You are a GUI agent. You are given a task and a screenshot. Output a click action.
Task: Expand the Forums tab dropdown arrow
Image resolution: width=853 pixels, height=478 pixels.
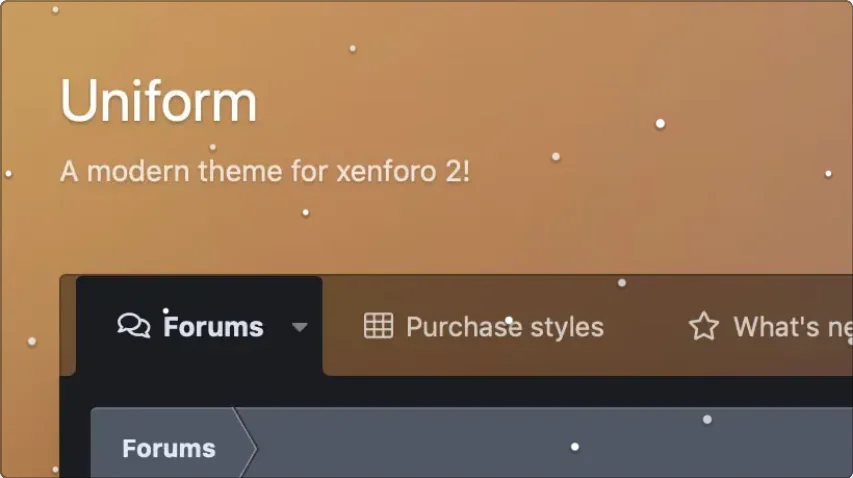click(299, 327)
